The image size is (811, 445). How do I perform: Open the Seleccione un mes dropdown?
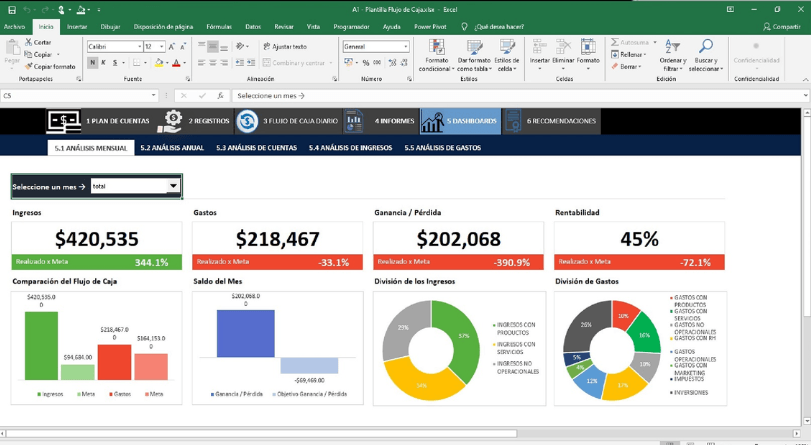173,186
